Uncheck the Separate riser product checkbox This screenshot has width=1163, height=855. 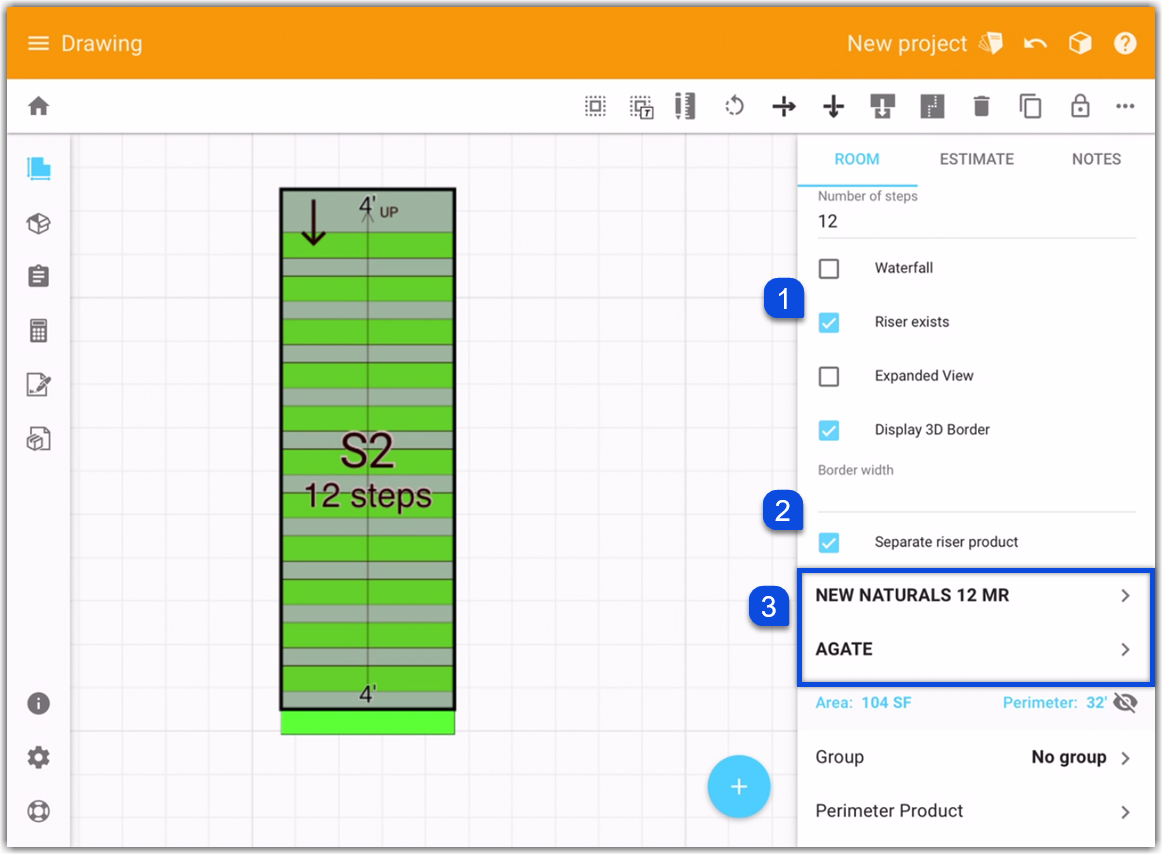828,543
